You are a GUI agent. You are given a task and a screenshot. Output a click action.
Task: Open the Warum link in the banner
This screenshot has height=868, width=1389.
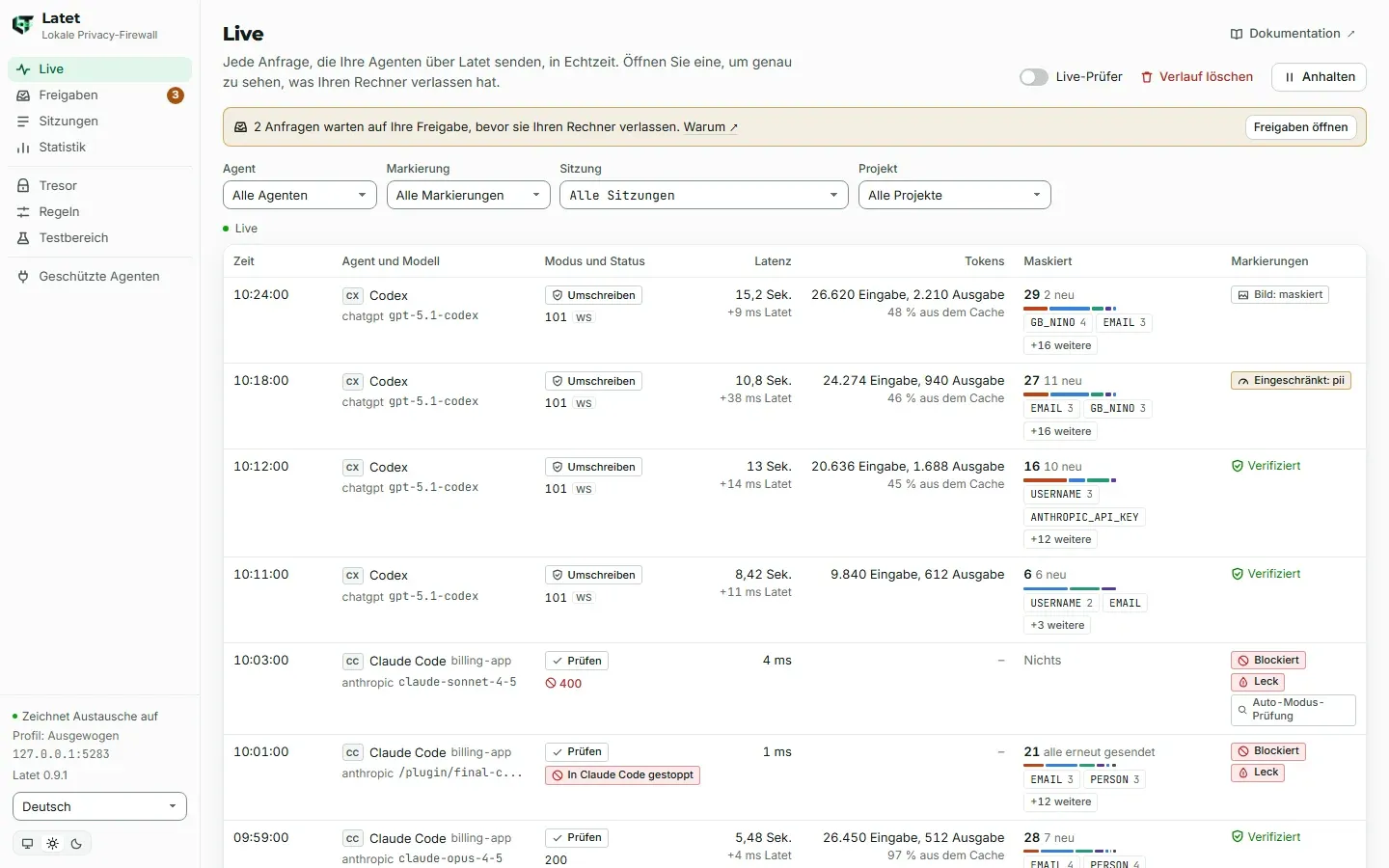click(711, 127)
